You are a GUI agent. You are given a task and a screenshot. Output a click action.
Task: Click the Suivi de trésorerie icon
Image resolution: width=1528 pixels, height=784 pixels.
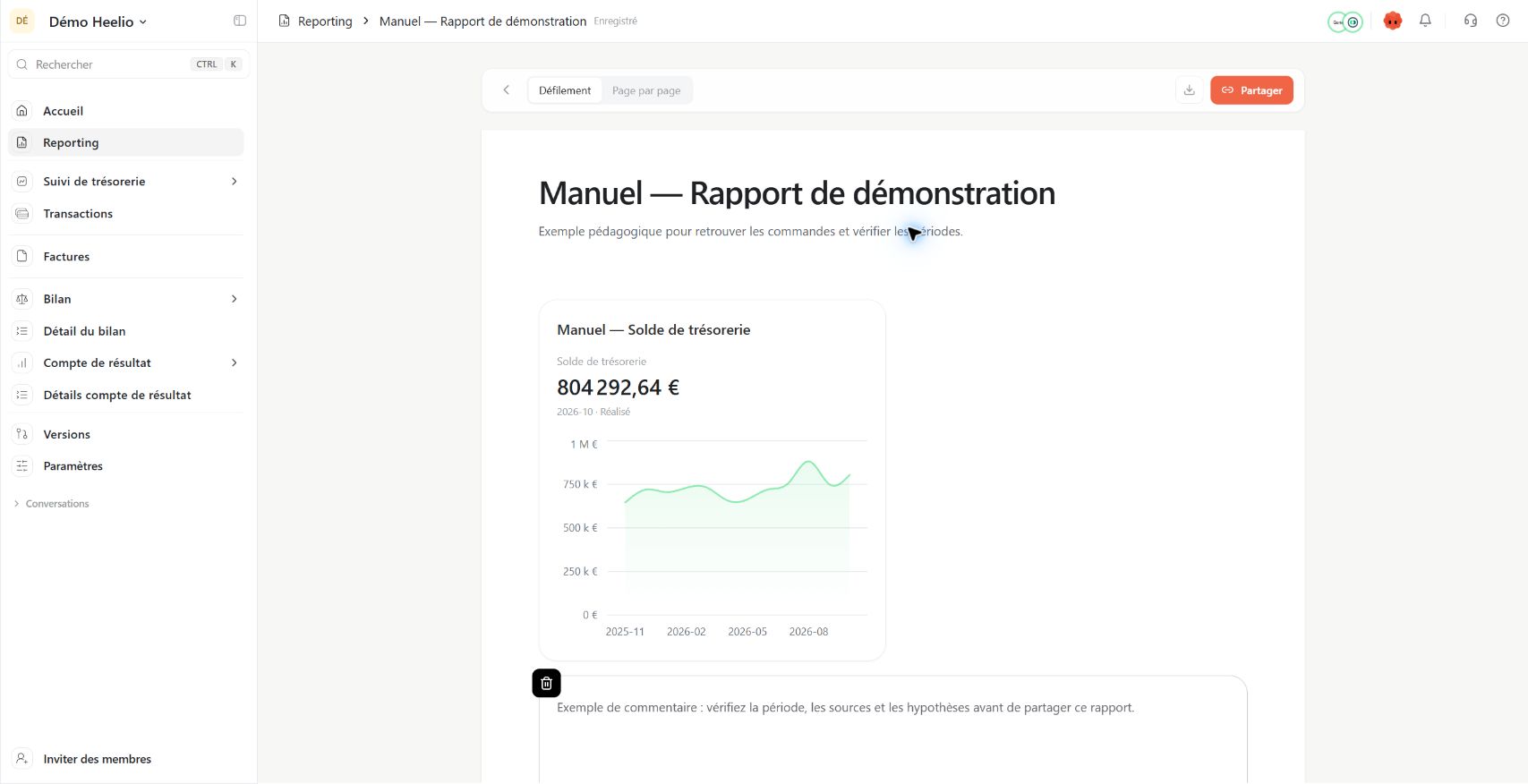(x=22, y=182)
